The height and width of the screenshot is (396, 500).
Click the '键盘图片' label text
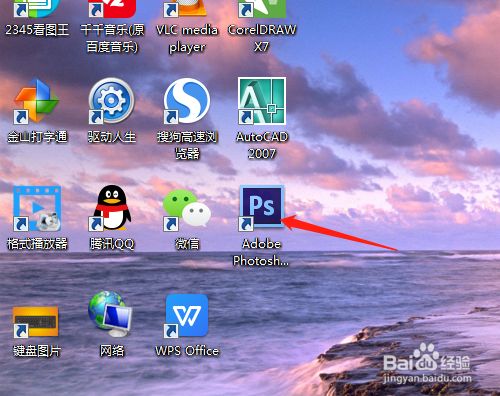(x=37, y=351)
